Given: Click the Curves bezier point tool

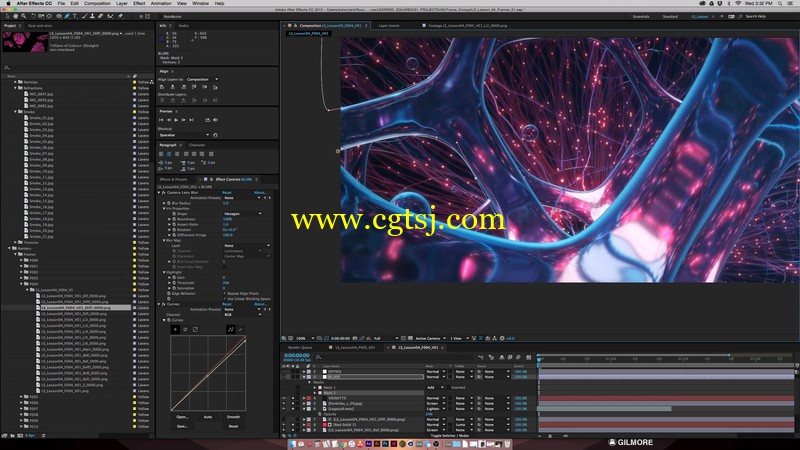Looking at the screenshot, I should pyautogui.click(x=231, y=330).
